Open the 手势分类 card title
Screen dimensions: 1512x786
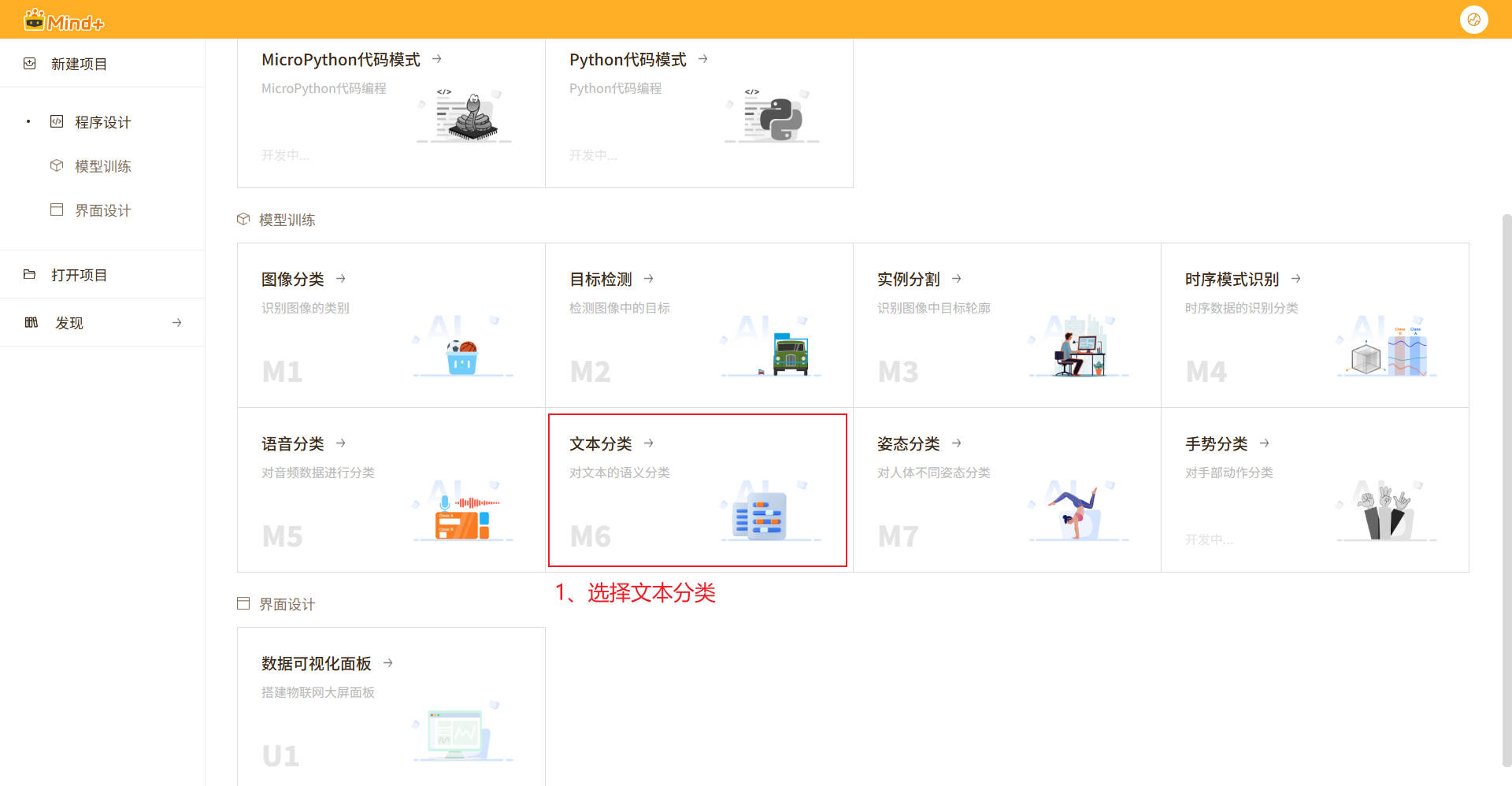point(1217,444)
